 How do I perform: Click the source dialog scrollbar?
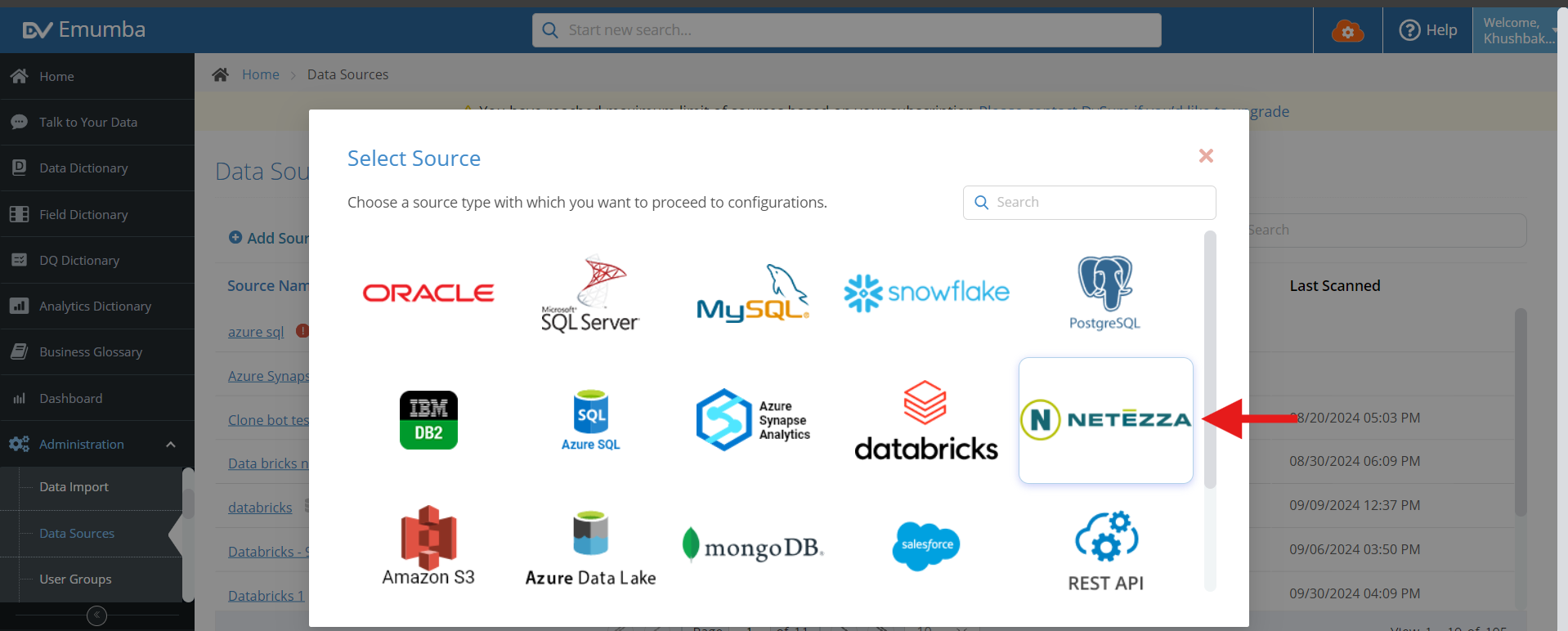coord(1210,360)
